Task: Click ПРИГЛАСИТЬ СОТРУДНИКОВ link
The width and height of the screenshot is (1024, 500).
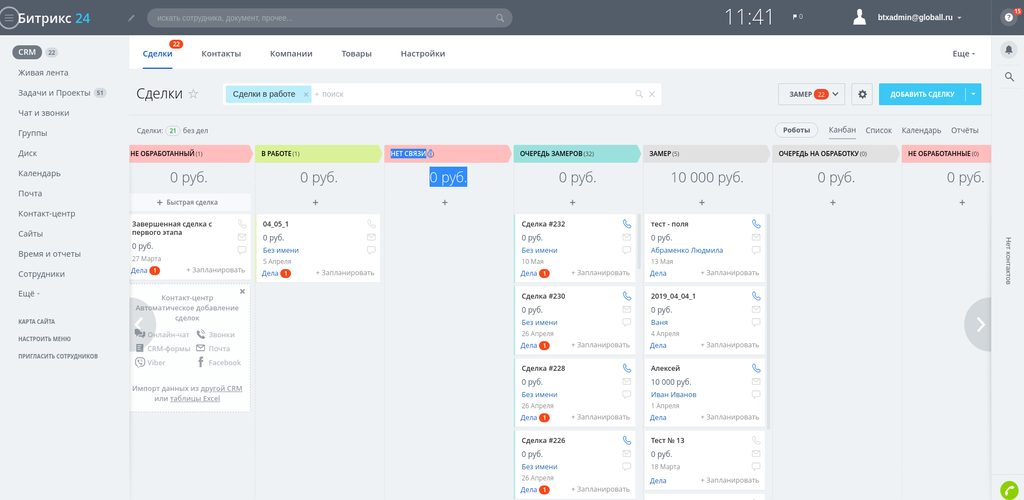Action: pyautogui.click(x=58, y=356)
